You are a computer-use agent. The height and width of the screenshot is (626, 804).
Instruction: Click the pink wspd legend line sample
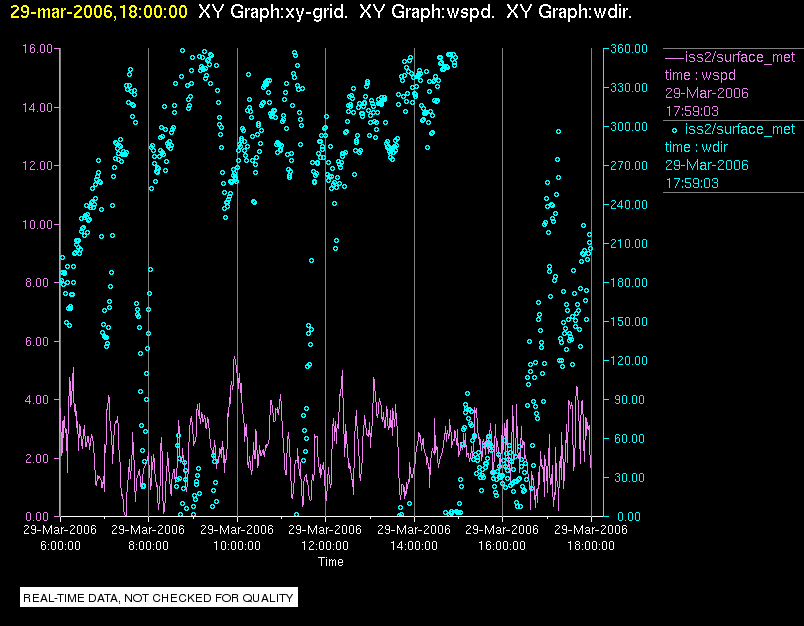[x=674, y=57]
